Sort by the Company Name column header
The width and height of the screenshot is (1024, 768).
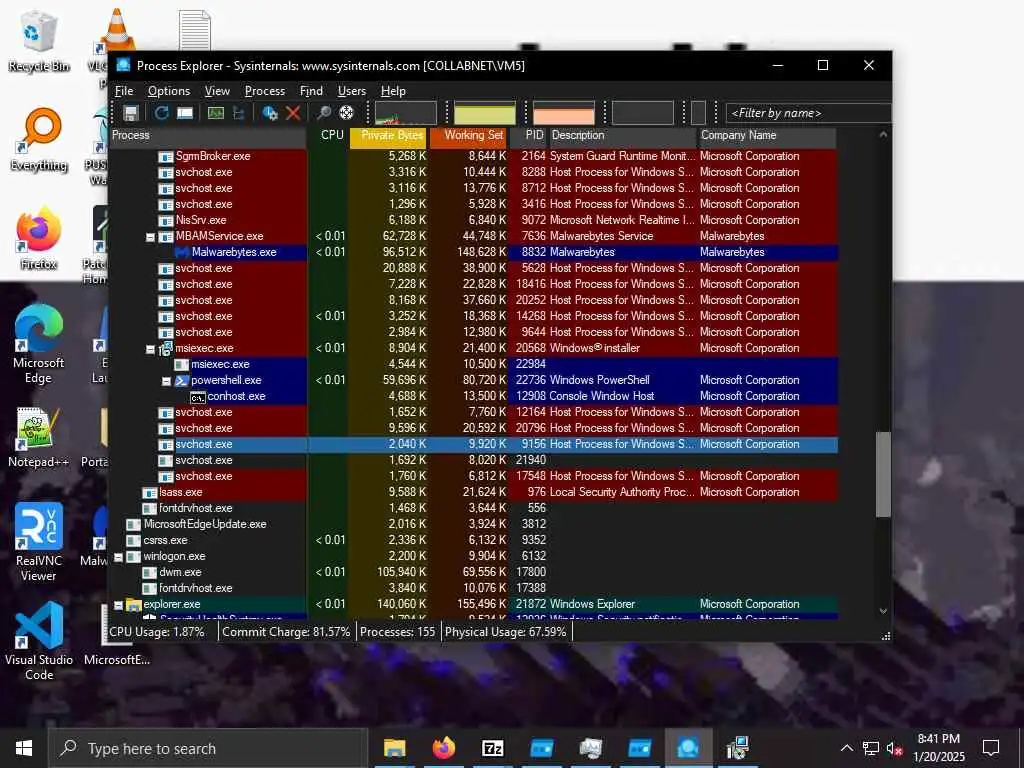767,135
